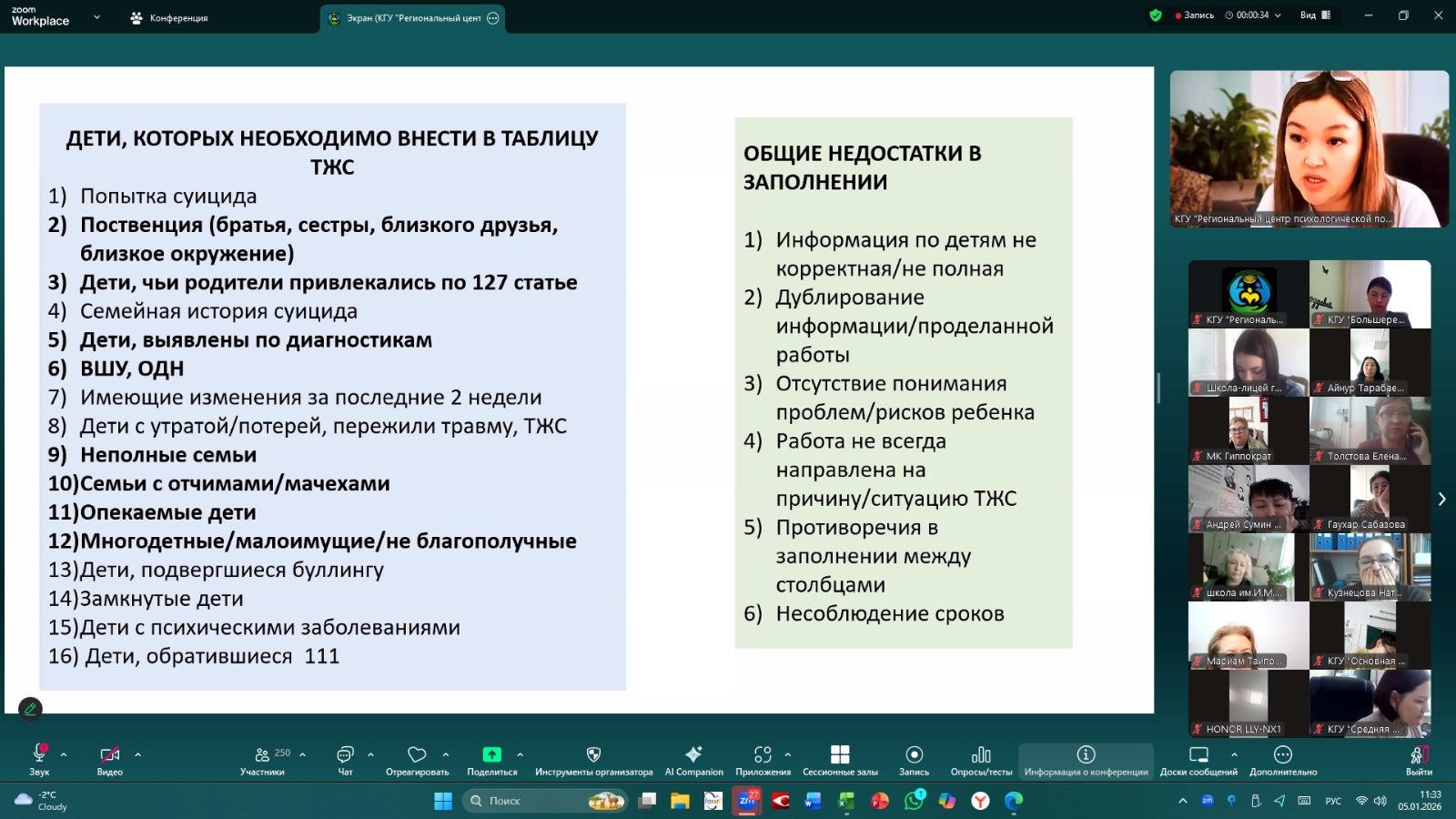Toggle recording with Запись toolbar button

tap(914, 759)
